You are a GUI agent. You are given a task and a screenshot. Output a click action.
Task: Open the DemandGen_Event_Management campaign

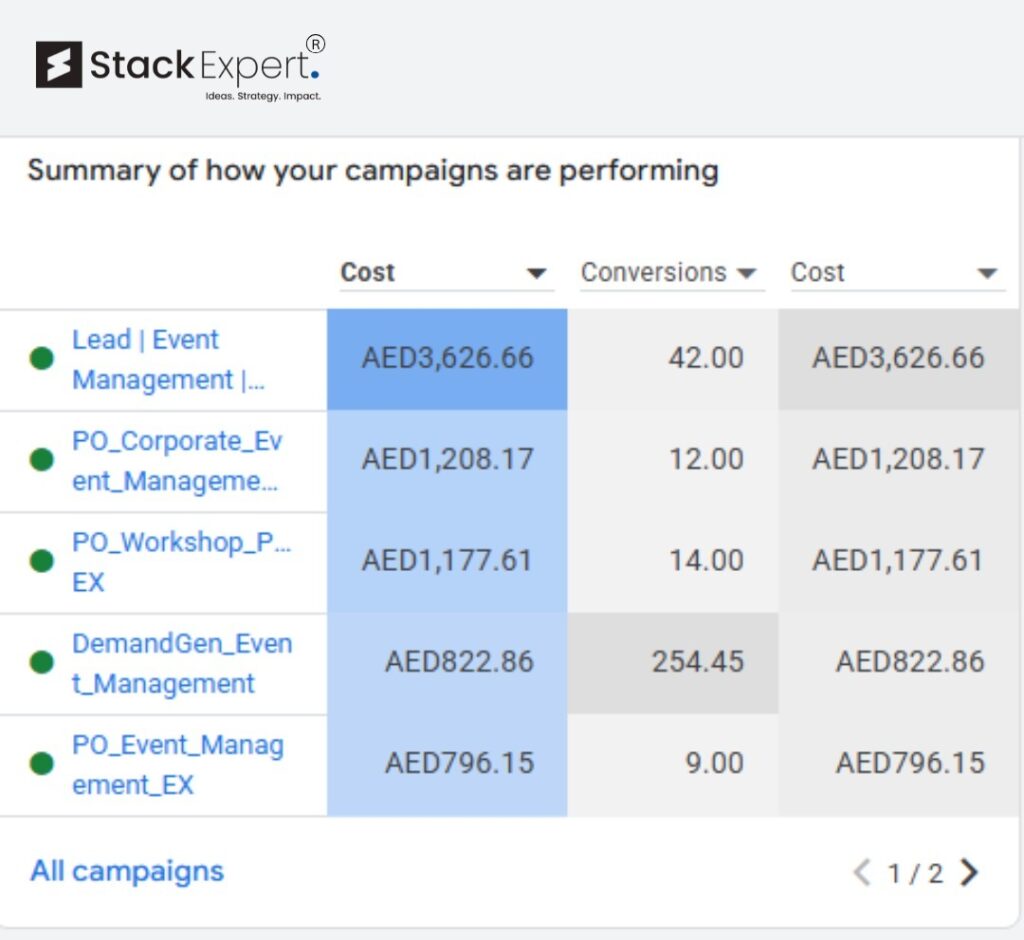(x=182, y=662)
